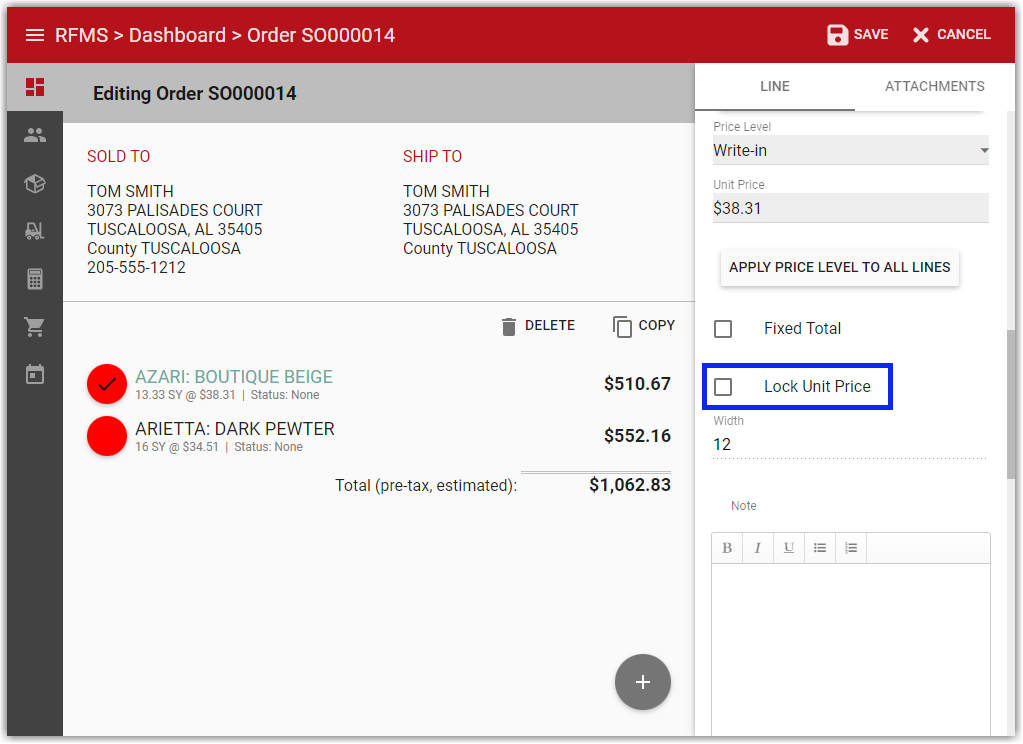
Task: Save the order with the SAVE button
Action: coord(856,34)
